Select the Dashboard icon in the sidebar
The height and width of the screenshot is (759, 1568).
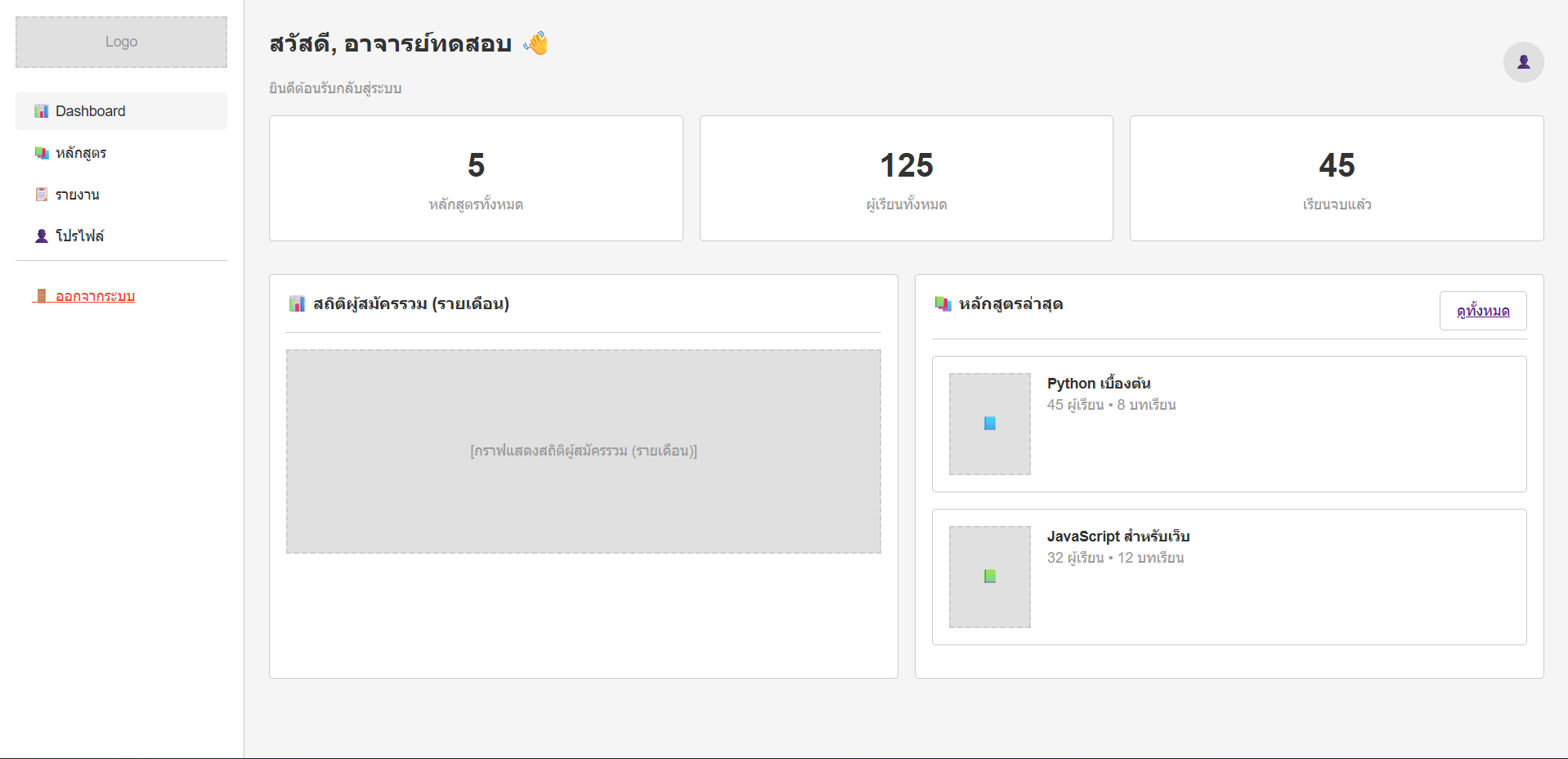(x=39, y=110)
